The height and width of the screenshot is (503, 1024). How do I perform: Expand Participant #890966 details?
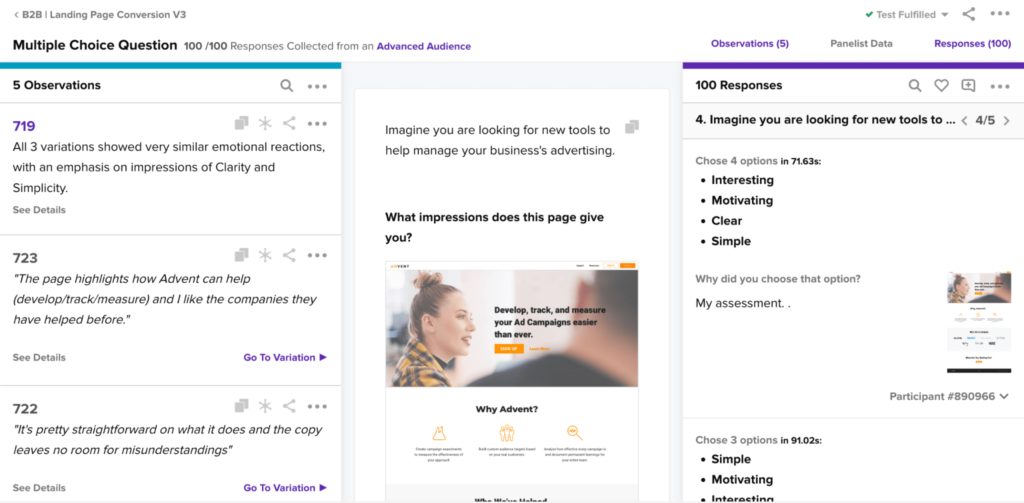[x=949, y=397]
